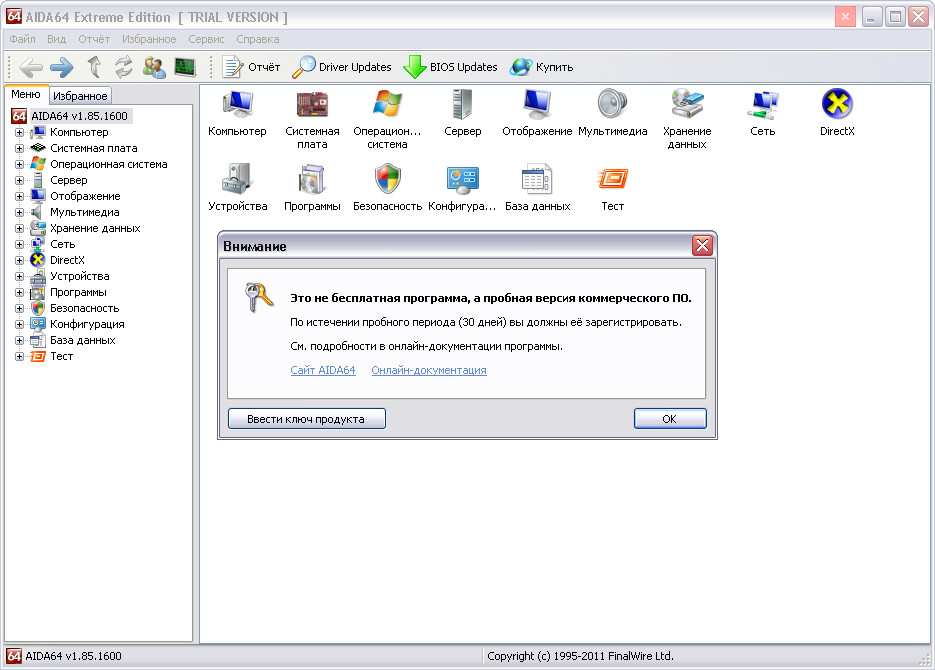Close the Внимание dialog with the X
Image resolution: width=935 pixels, height=670 pixels.
tap(702, 246)
